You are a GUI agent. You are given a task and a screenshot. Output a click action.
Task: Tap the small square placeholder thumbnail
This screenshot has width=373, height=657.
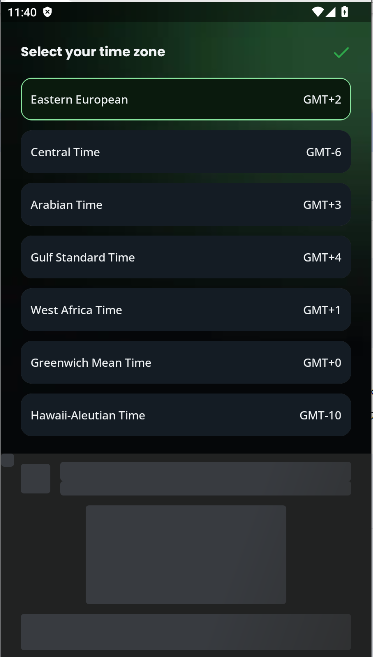pos(36,479)
